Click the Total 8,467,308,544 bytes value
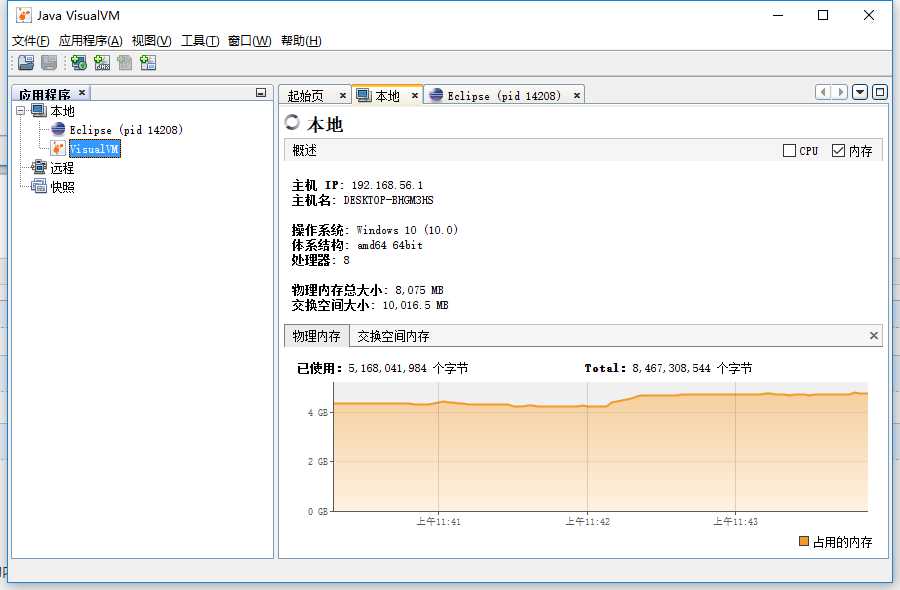 [692, 368]
